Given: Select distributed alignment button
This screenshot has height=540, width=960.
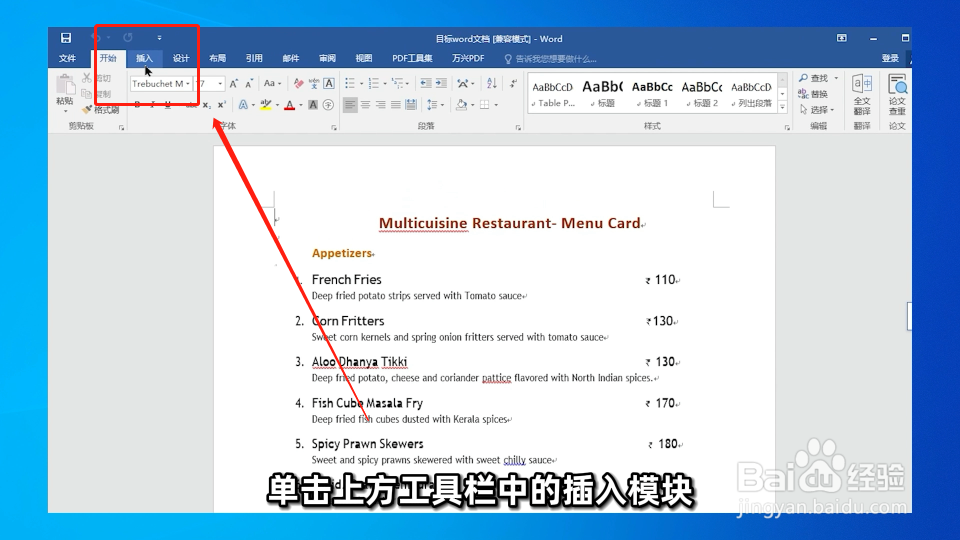Looking at the screenshot, I should (411, 105).
